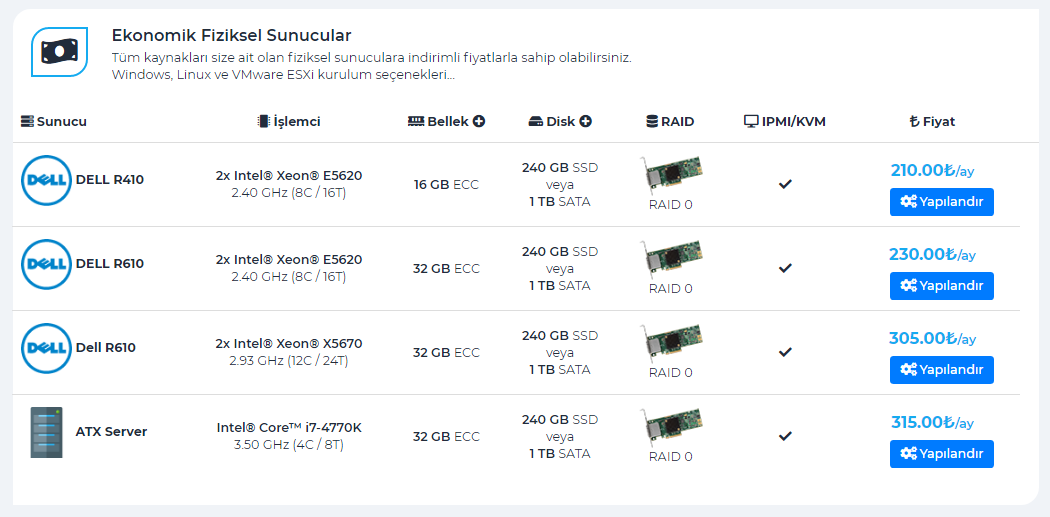
Task: Click the Intel Core i7-4770K processor text
Action: 289,428
